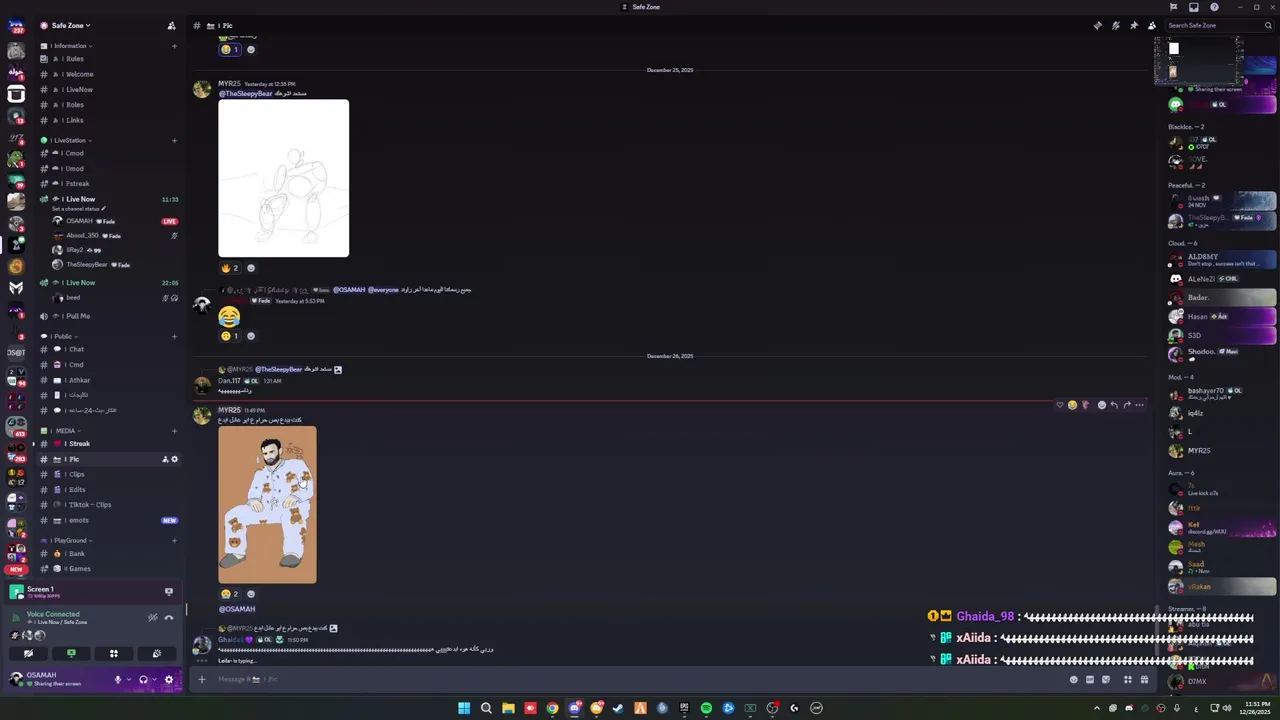The height and width of the screenshot is (720, 1280).
Task: Toggle screen share button in voice panel
Action: pos(71,653)
